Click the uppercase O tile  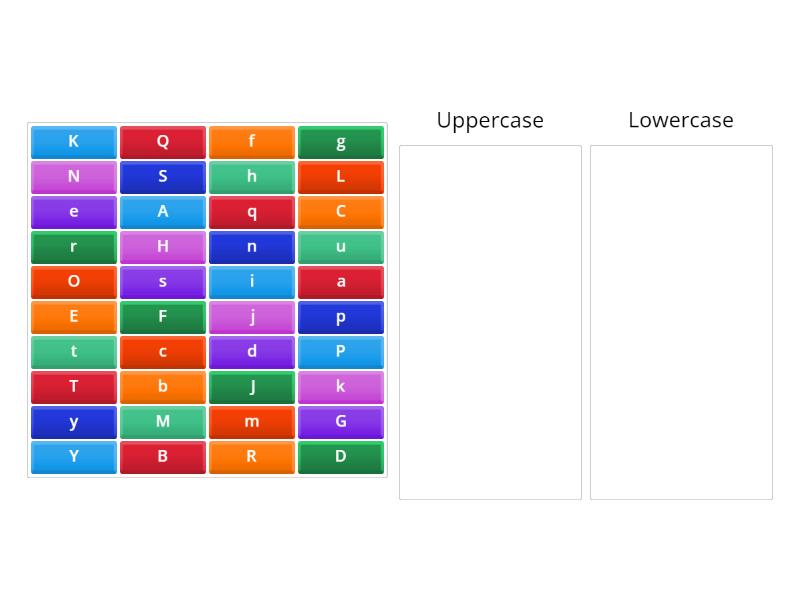73,282
